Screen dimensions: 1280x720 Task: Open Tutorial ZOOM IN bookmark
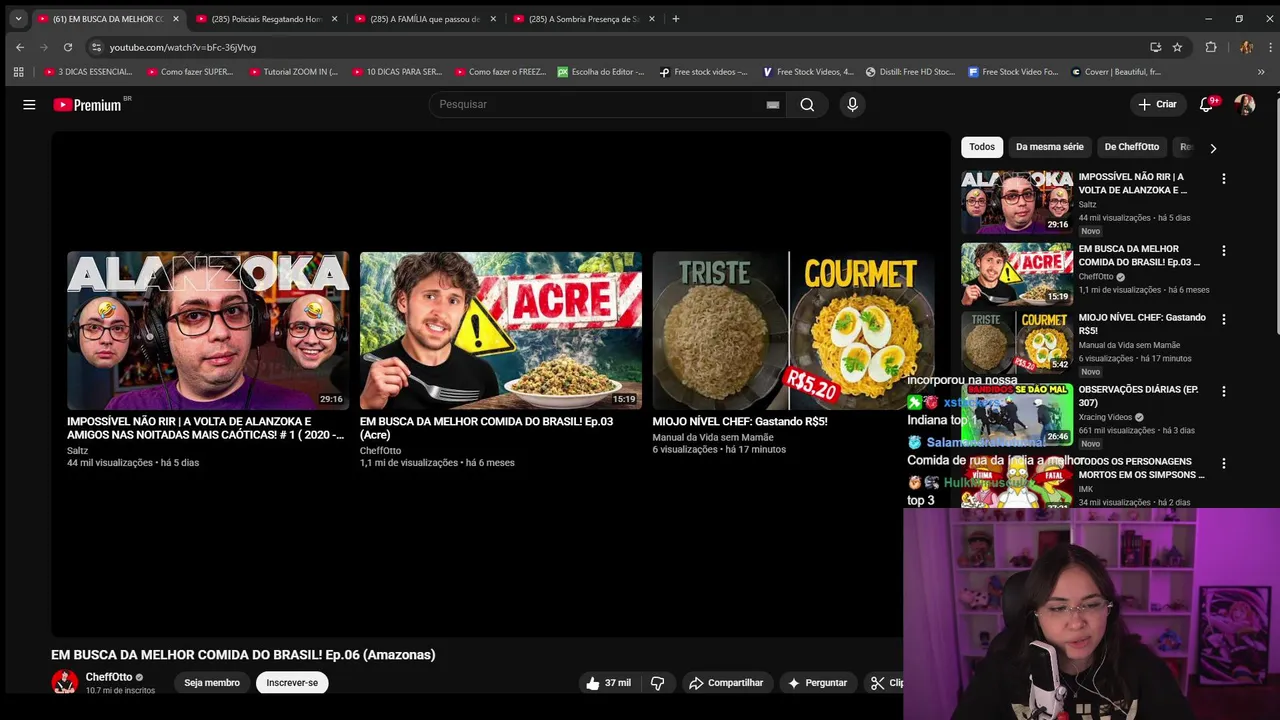(294, 72)
